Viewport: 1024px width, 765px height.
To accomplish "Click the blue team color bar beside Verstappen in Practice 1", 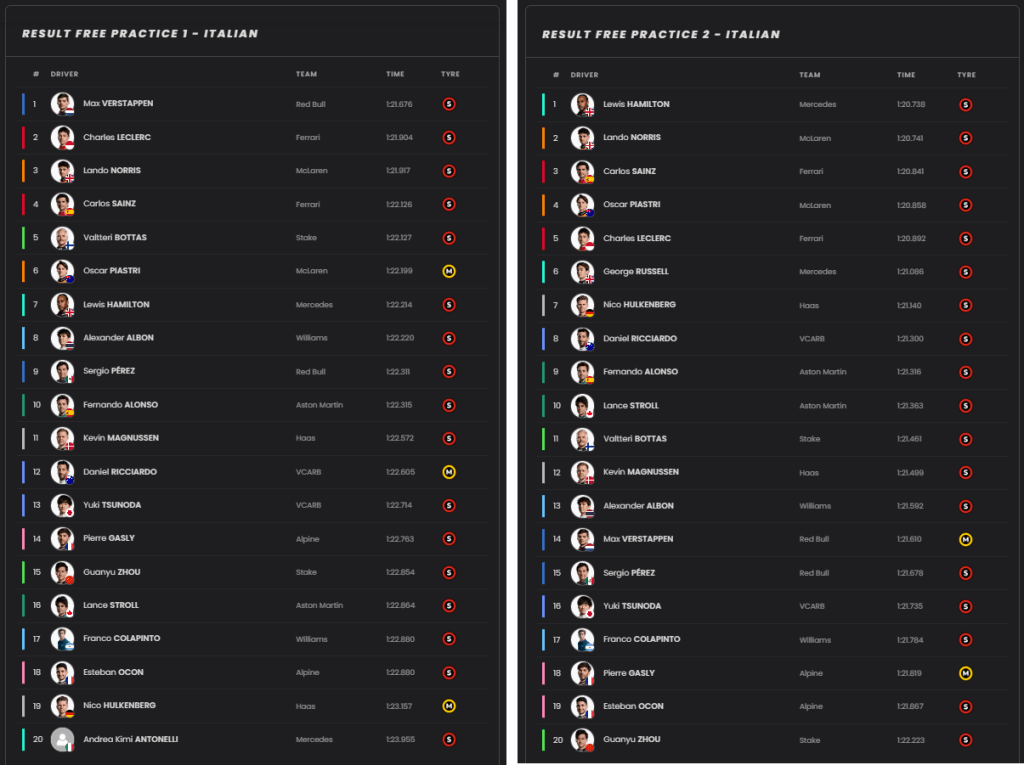I will coord(23,104).
